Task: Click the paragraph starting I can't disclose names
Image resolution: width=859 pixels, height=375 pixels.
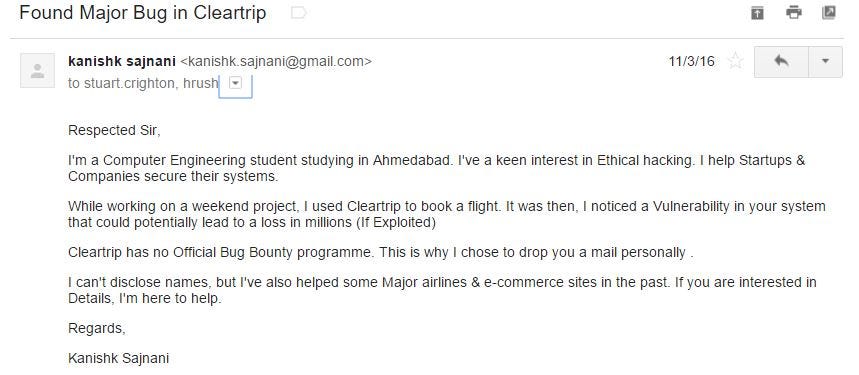Action: (442, 290)
